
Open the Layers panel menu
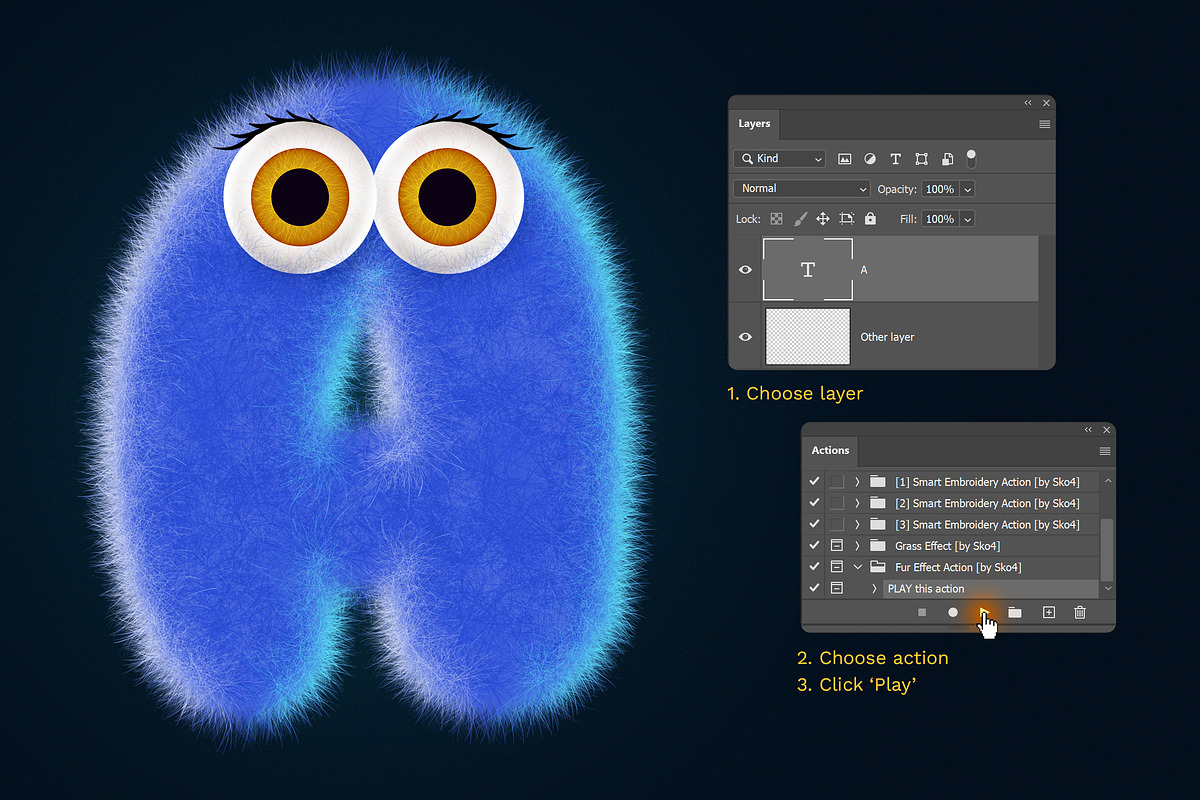[x=1044, y=124]
